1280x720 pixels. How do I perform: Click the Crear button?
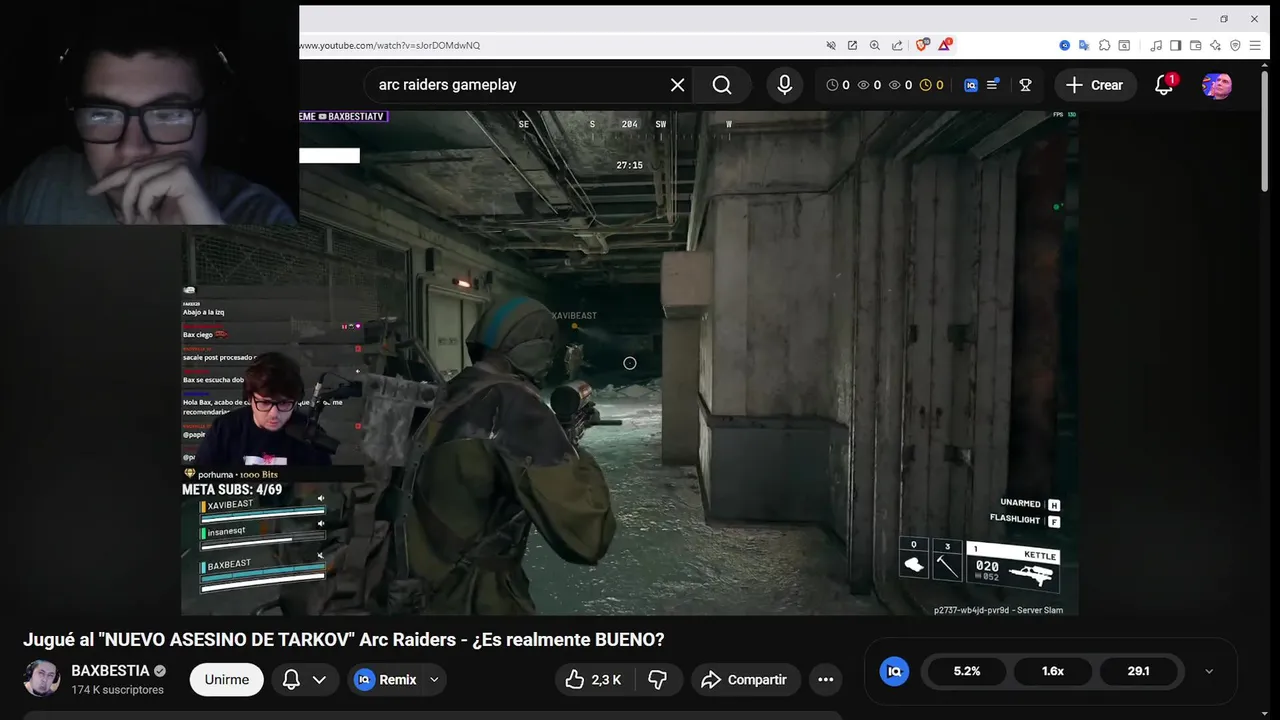pos(1095,85)
